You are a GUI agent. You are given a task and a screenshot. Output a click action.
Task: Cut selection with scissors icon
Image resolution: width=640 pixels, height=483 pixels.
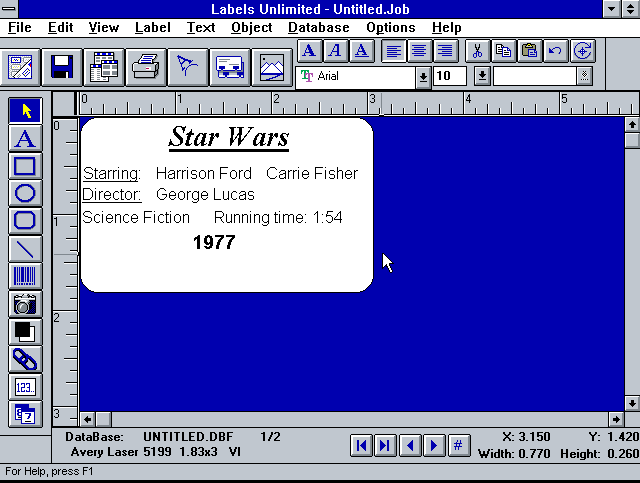[x=478, y=51]
